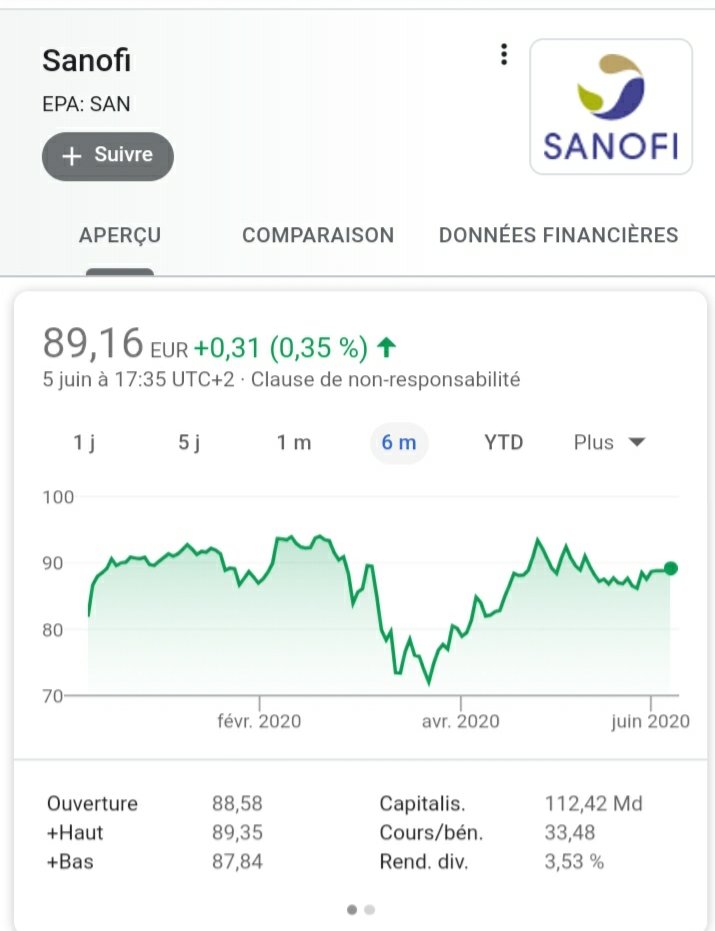Select the YTD time range
The height and width of the screenshot is (931, 715).
pos(504,443)
